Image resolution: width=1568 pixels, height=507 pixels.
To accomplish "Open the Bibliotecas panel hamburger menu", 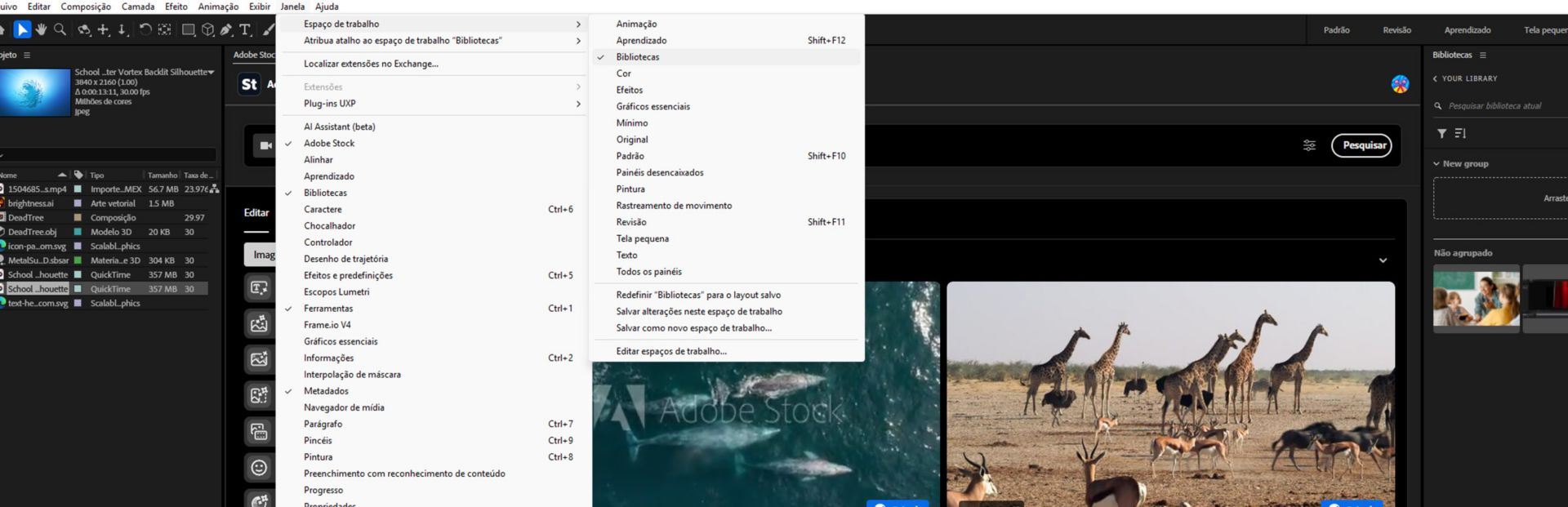I will tap(1482, 55).
